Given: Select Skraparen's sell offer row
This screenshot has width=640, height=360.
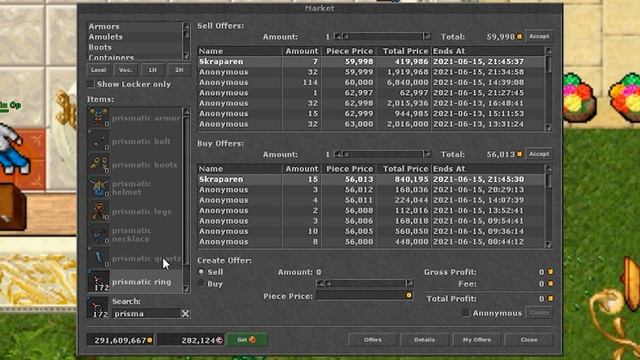Looking at the screenshot, I should click(x=371, y=62).
